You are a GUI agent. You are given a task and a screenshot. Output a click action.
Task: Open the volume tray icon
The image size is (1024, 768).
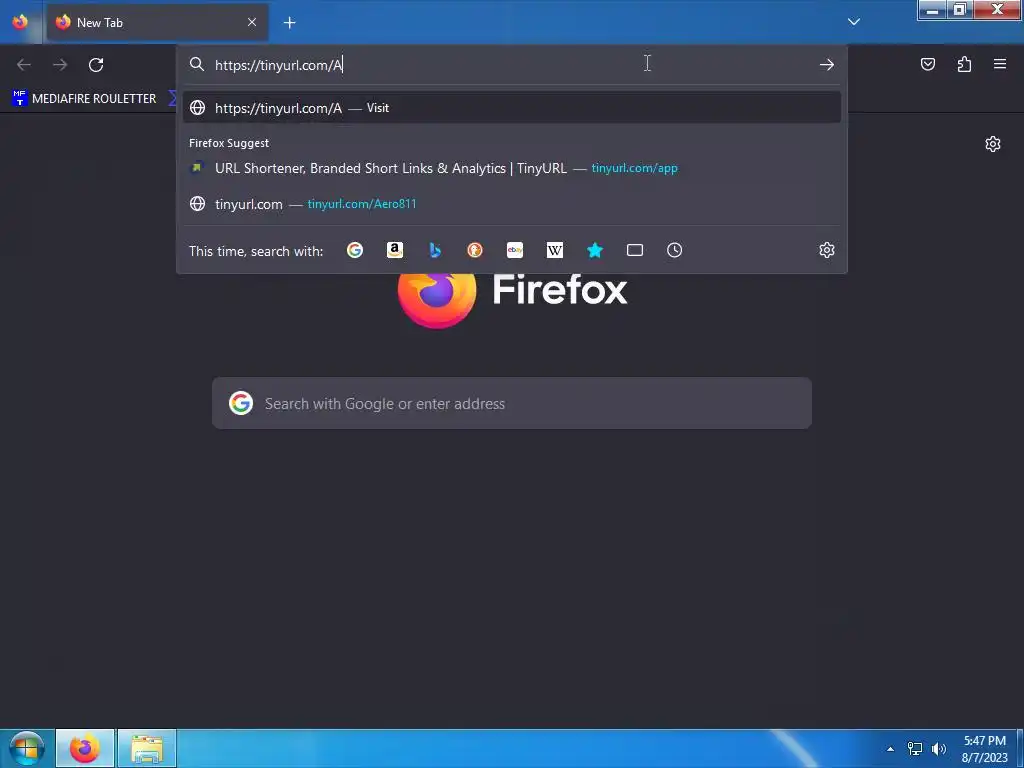point(939,749)
